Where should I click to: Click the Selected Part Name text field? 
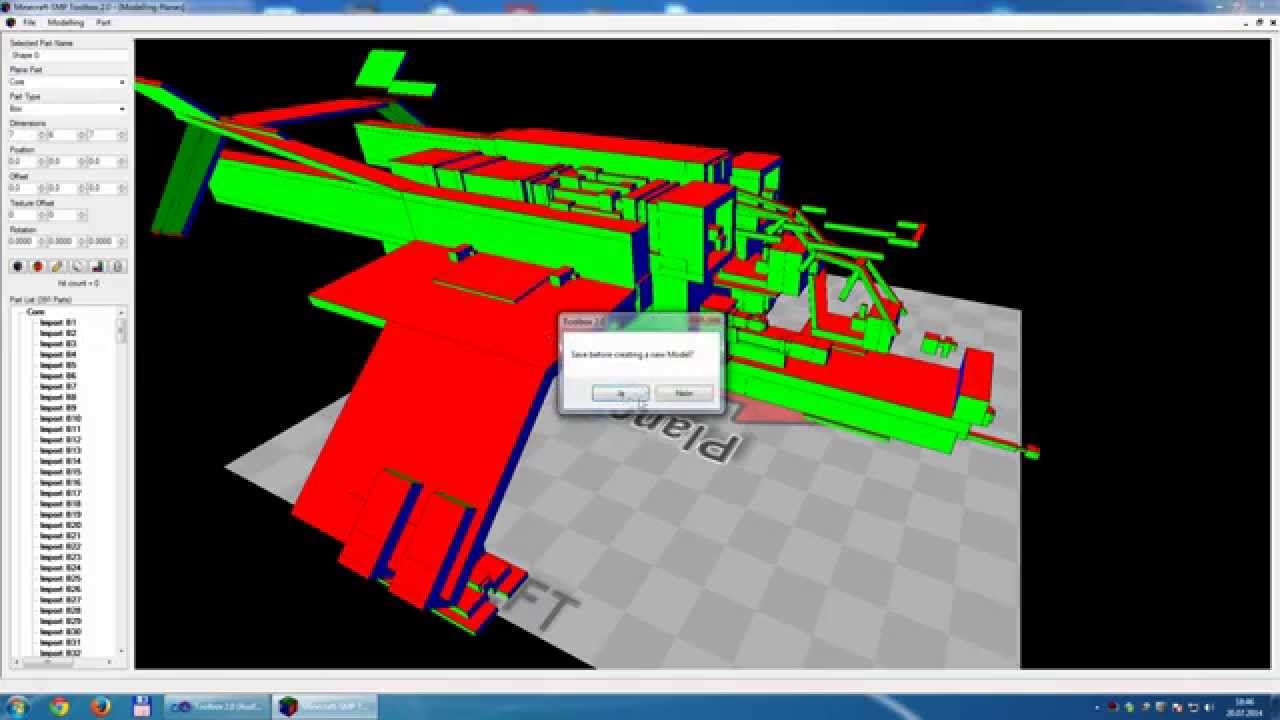point(68,56)
